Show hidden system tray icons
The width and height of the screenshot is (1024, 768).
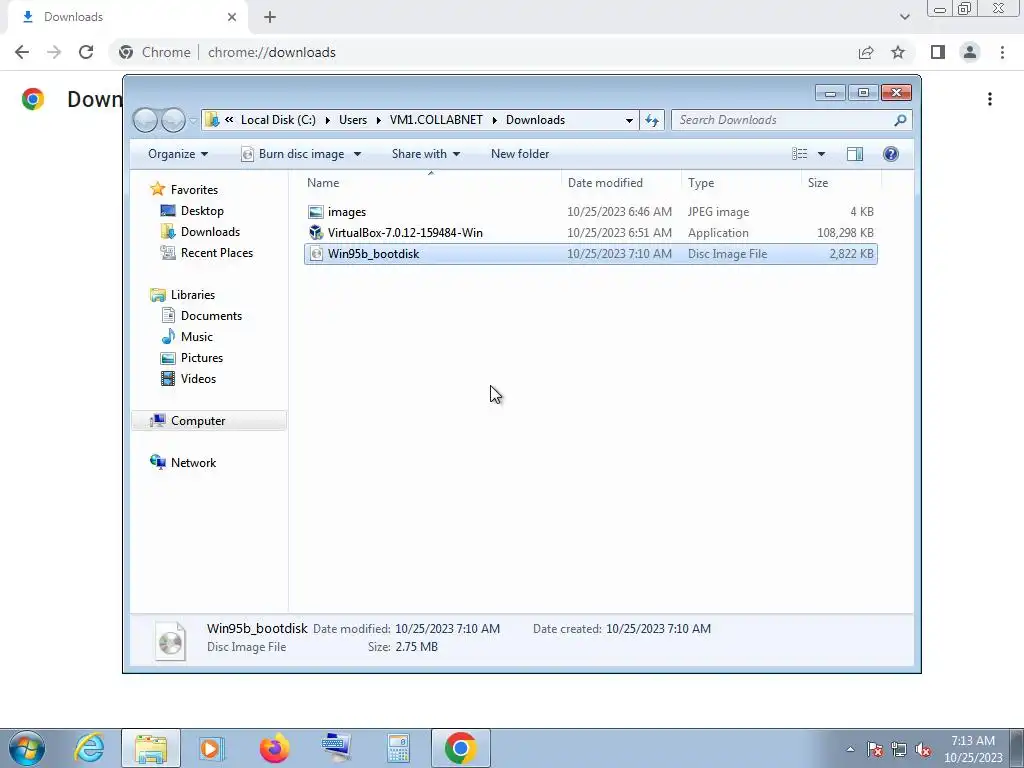850,749
